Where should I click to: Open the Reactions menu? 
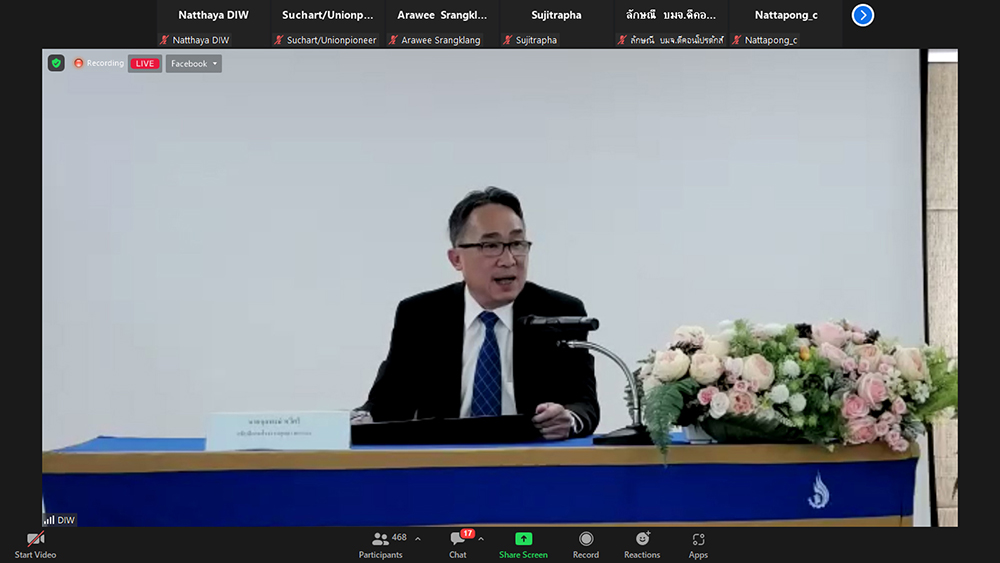[x=642, y=544]
